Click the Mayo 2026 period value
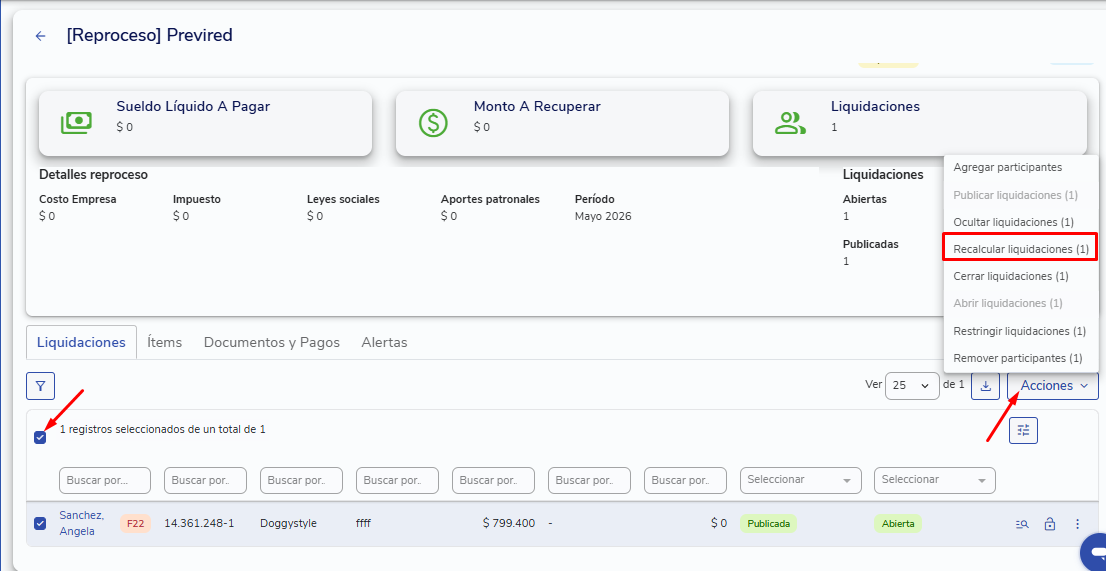The width and height of the screenshot is (1106, 571). pos(603,216)
